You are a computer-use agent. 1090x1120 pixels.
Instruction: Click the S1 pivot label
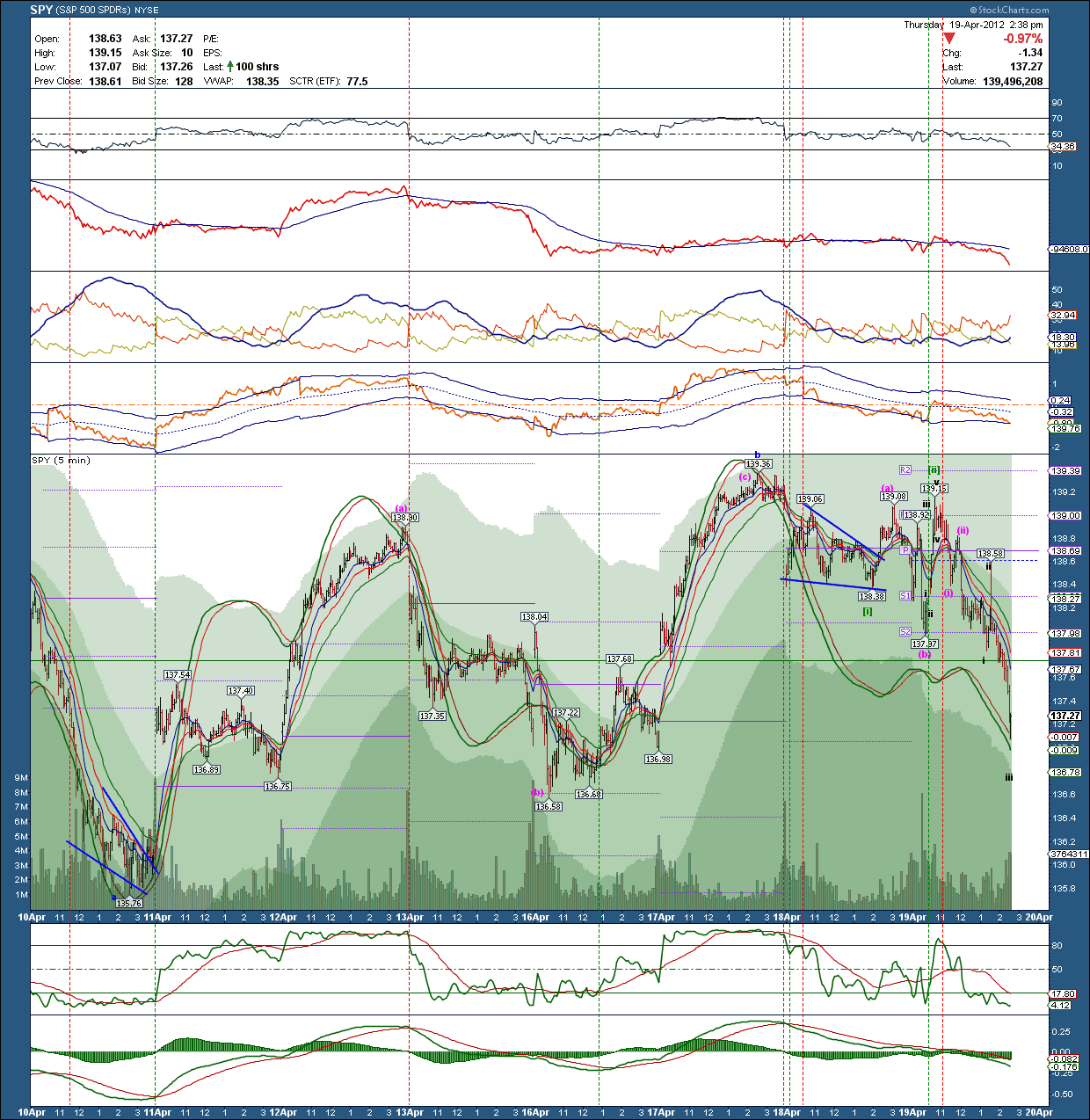(905, 596)
